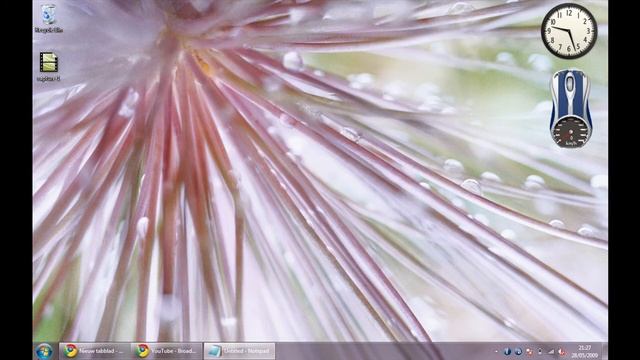Open the volume speaker tray icon

coord(562,352)
